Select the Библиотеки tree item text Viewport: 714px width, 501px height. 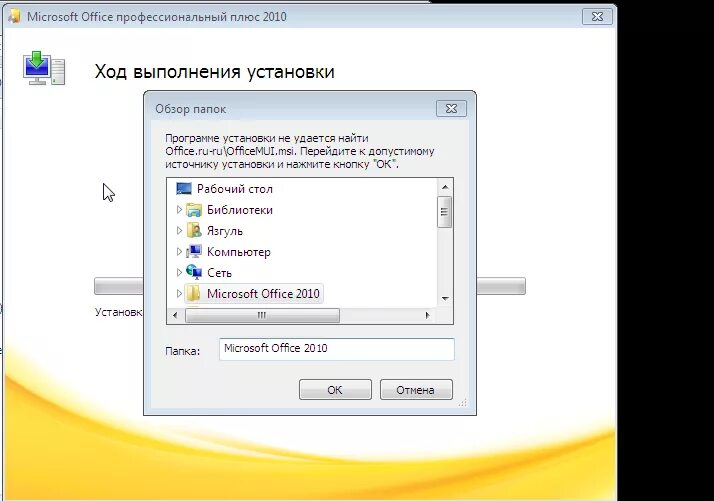coord(240,210)
